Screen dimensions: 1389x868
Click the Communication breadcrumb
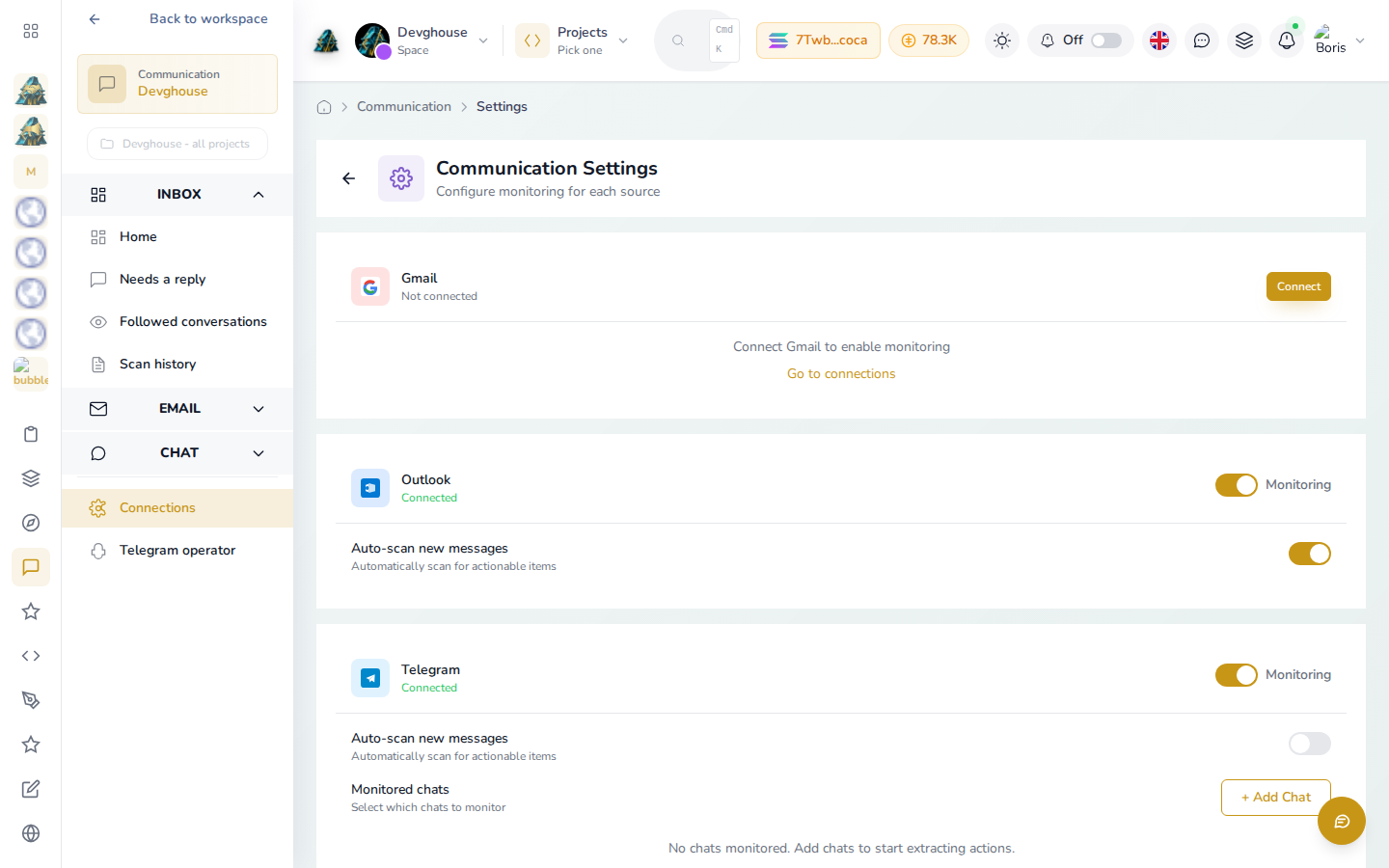[404, 107]
